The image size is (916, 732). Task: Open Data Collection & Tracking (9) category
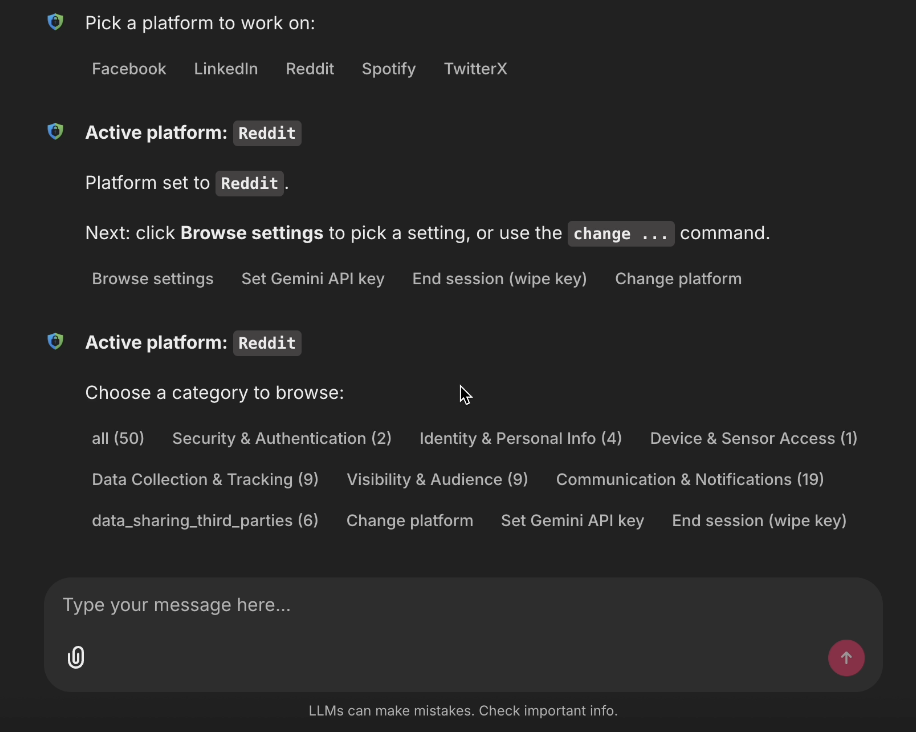coord(205,479)
